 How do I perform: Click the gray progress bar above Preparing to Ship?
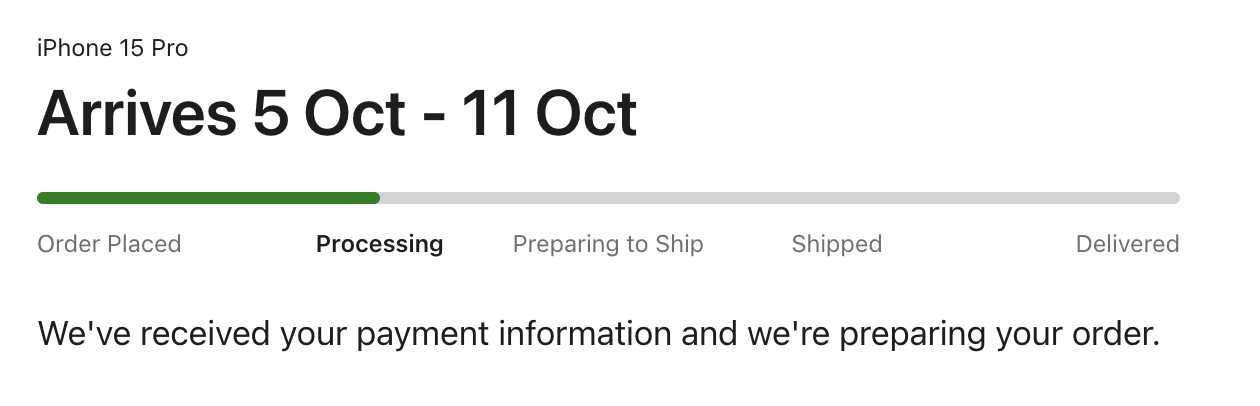pyautogui.click(x=608, y=198)
